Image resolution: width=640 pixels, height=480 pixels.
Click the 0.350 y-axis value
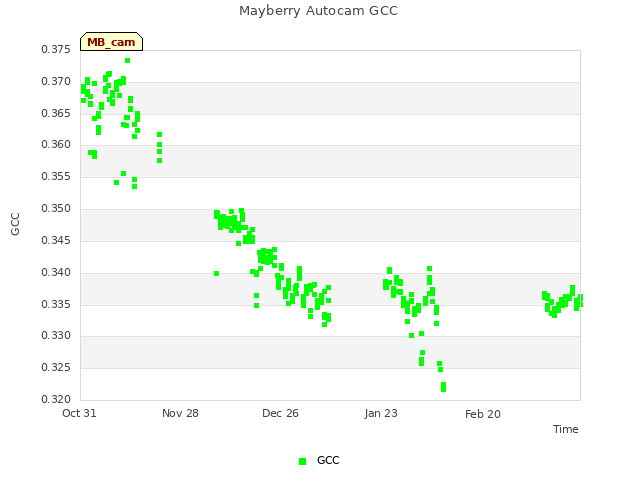[x=56, y=209]
